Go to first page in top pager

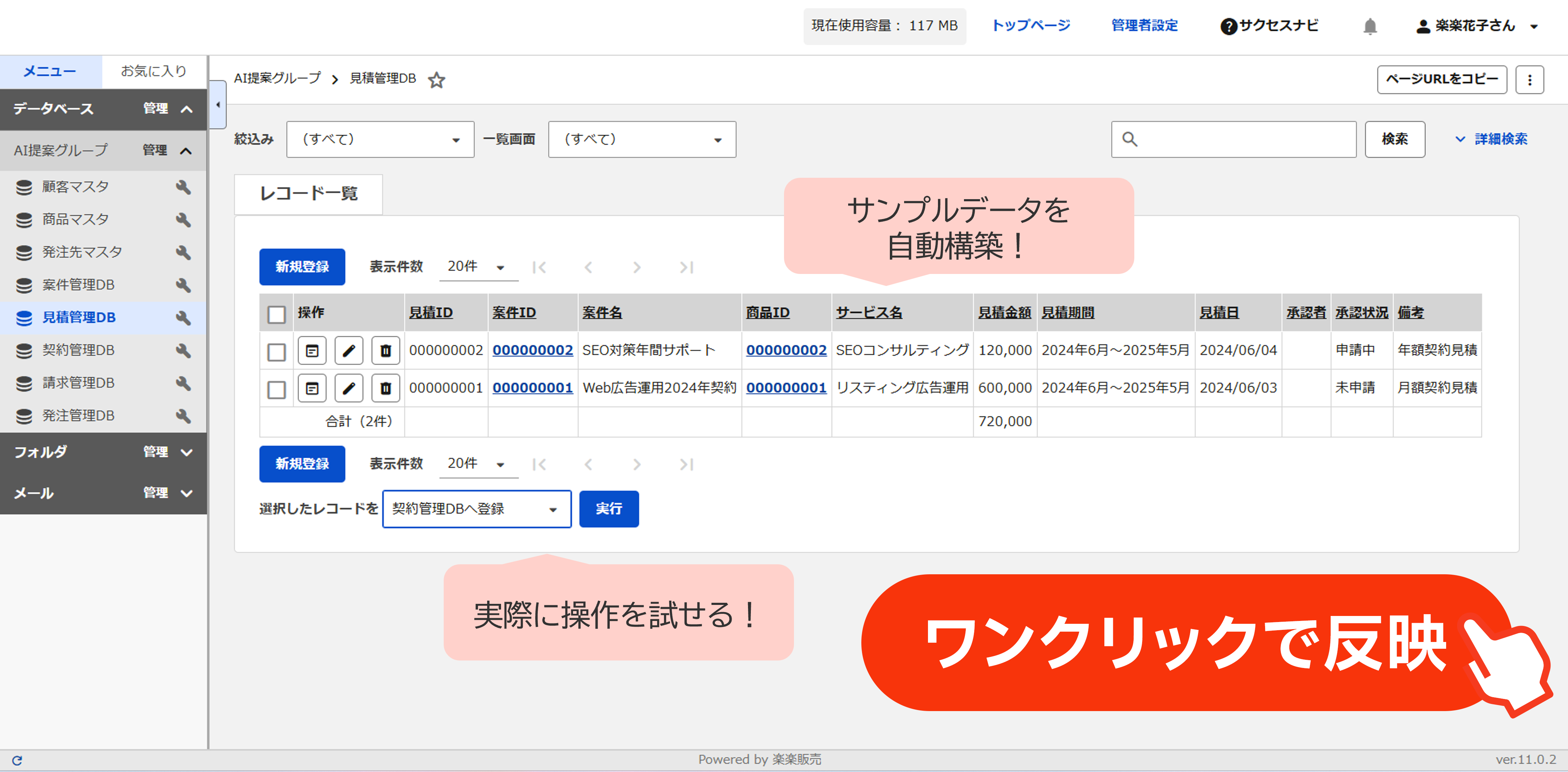[539, 267]
